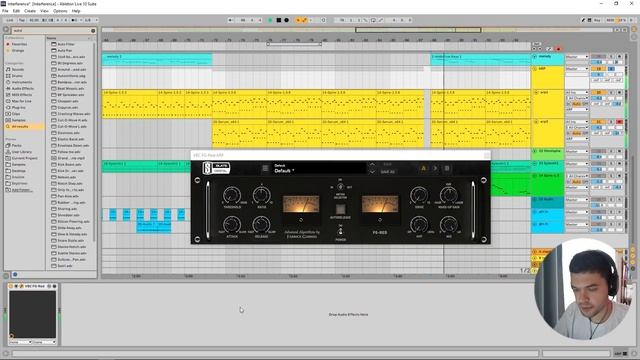
Task: Open the MIDI Effects browser category
Action: click(22, 95)
